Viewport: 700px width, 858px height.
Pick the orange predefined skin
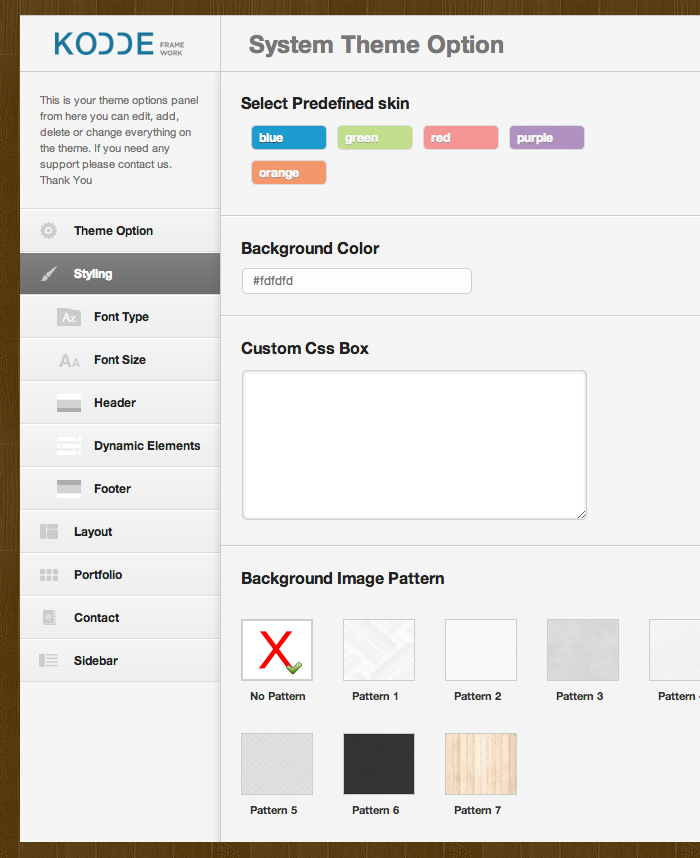pos(288,173)
